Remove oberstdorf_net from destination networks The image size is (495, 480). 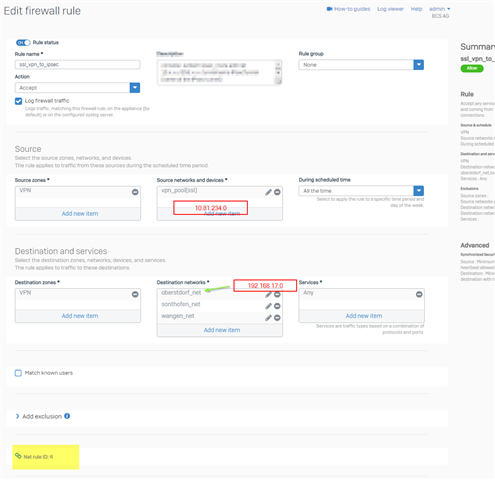coord(277,295)
